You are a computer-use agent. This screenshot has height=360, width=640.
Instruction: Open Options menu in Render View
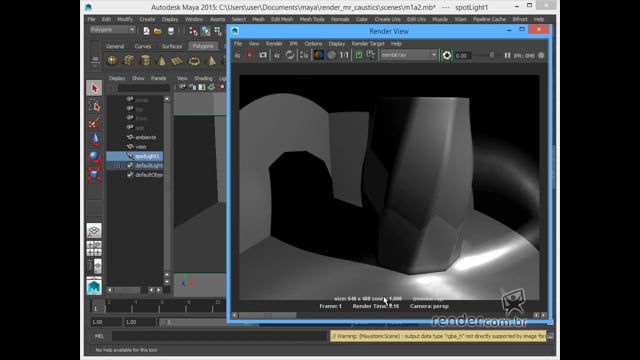coord(313,44)
